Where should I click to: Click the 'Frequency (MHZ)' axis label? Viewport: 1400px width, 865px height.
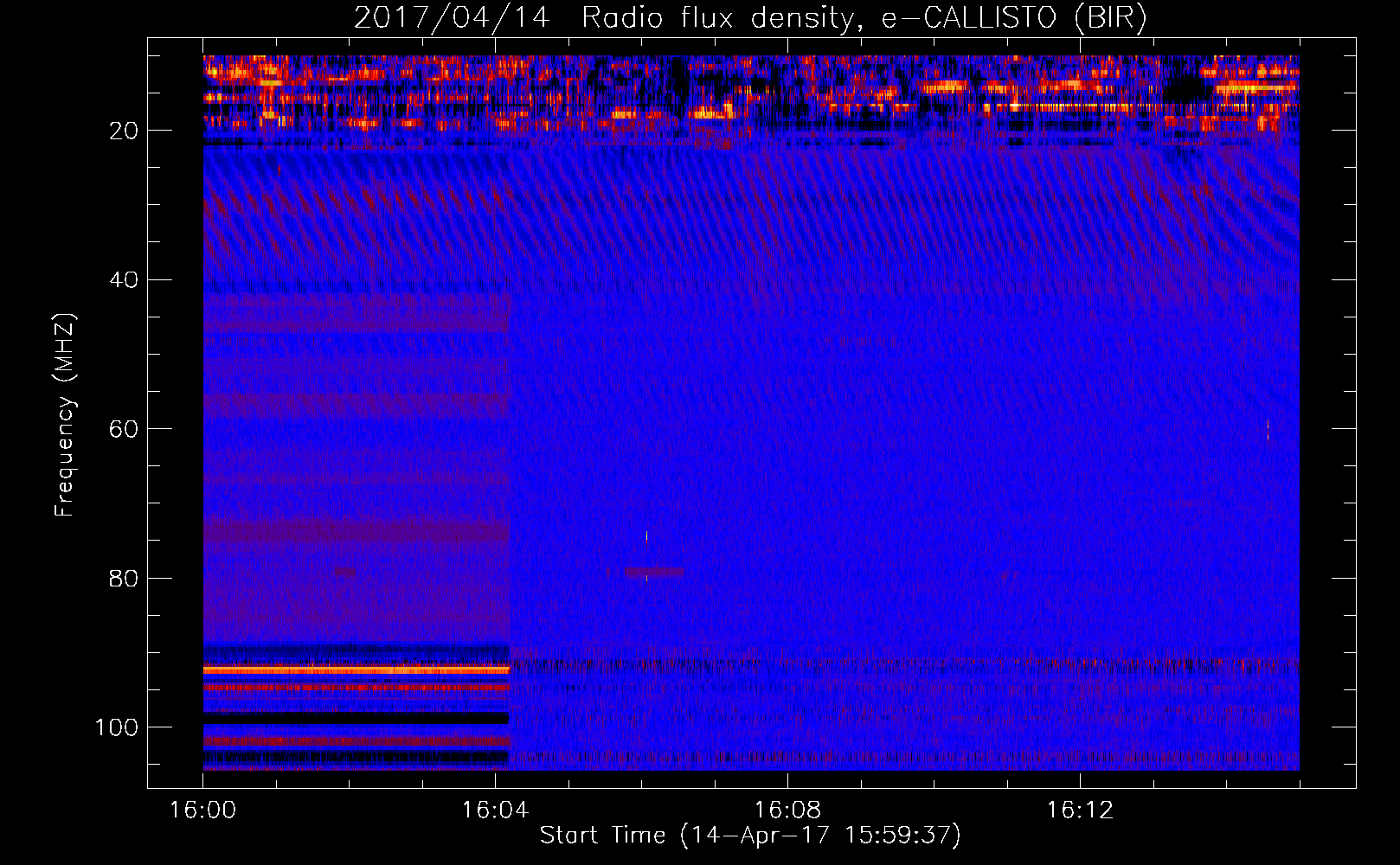pos(65,415)
